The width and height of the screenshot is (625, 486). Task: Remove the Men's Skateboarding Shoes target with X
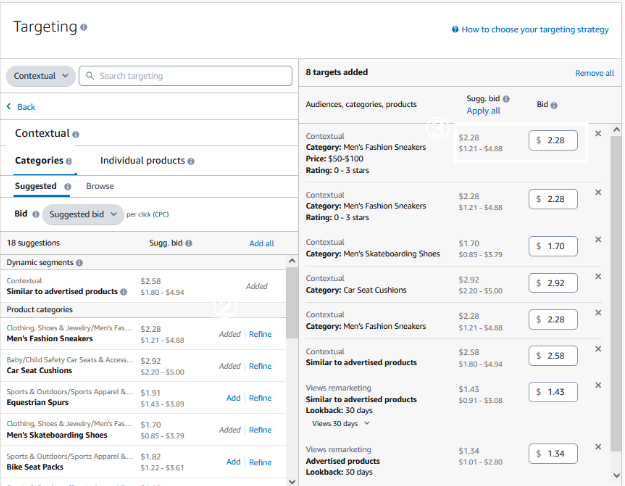pos(598,240)
